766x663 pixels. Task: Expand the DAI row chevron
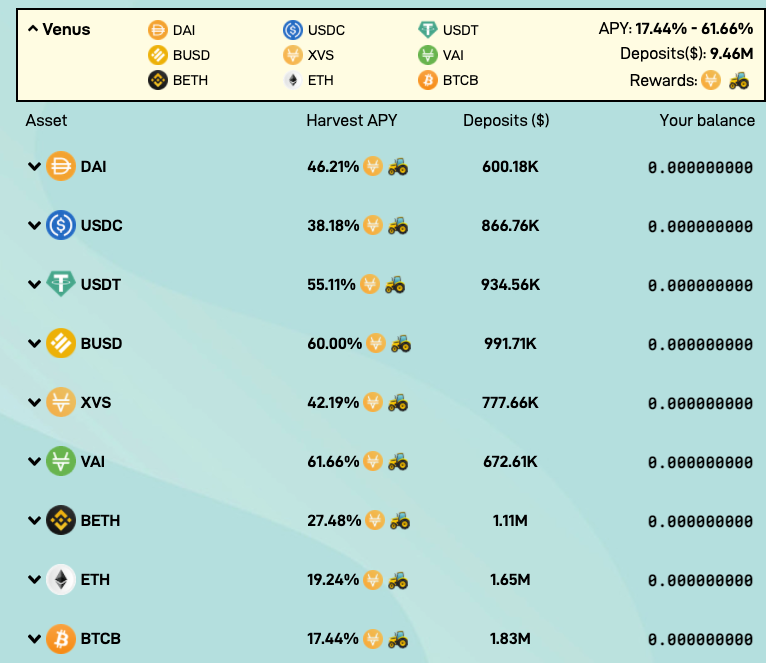(x=34, y=167)
